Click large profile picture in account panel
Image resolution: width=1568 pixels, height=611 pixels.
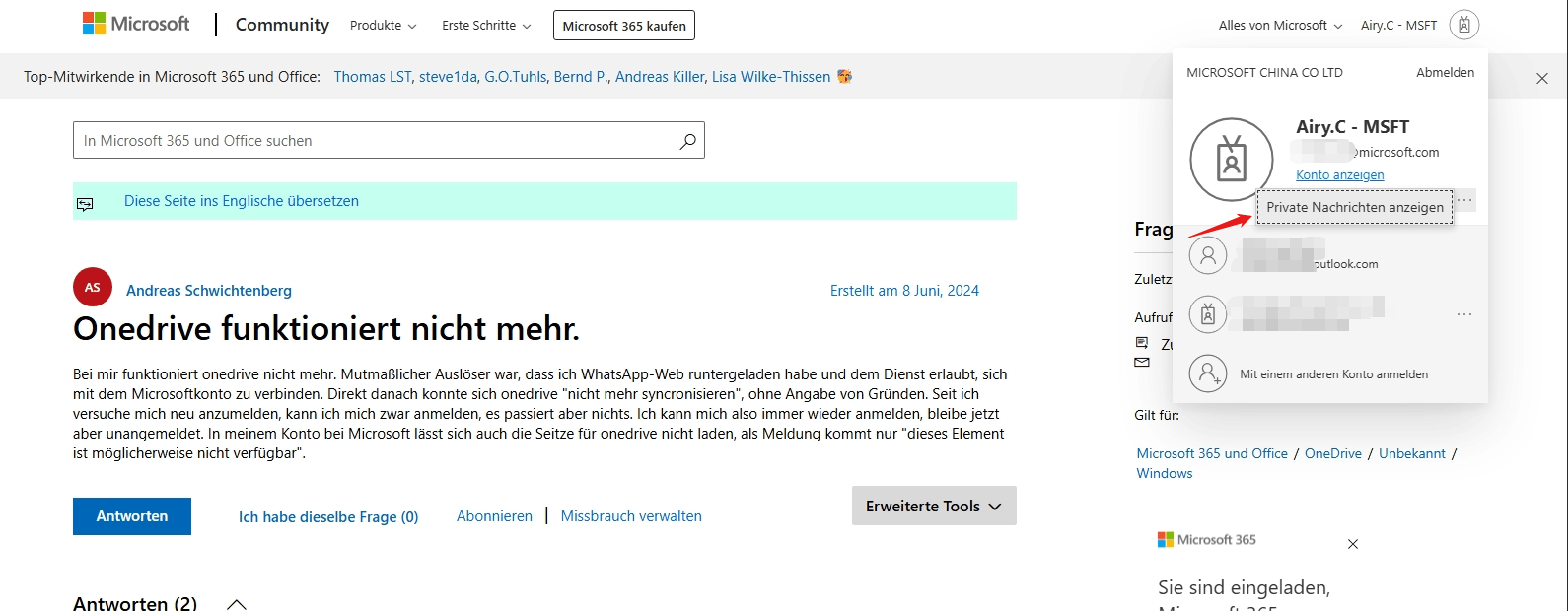pyautogui.click(x=1232, y=160)
